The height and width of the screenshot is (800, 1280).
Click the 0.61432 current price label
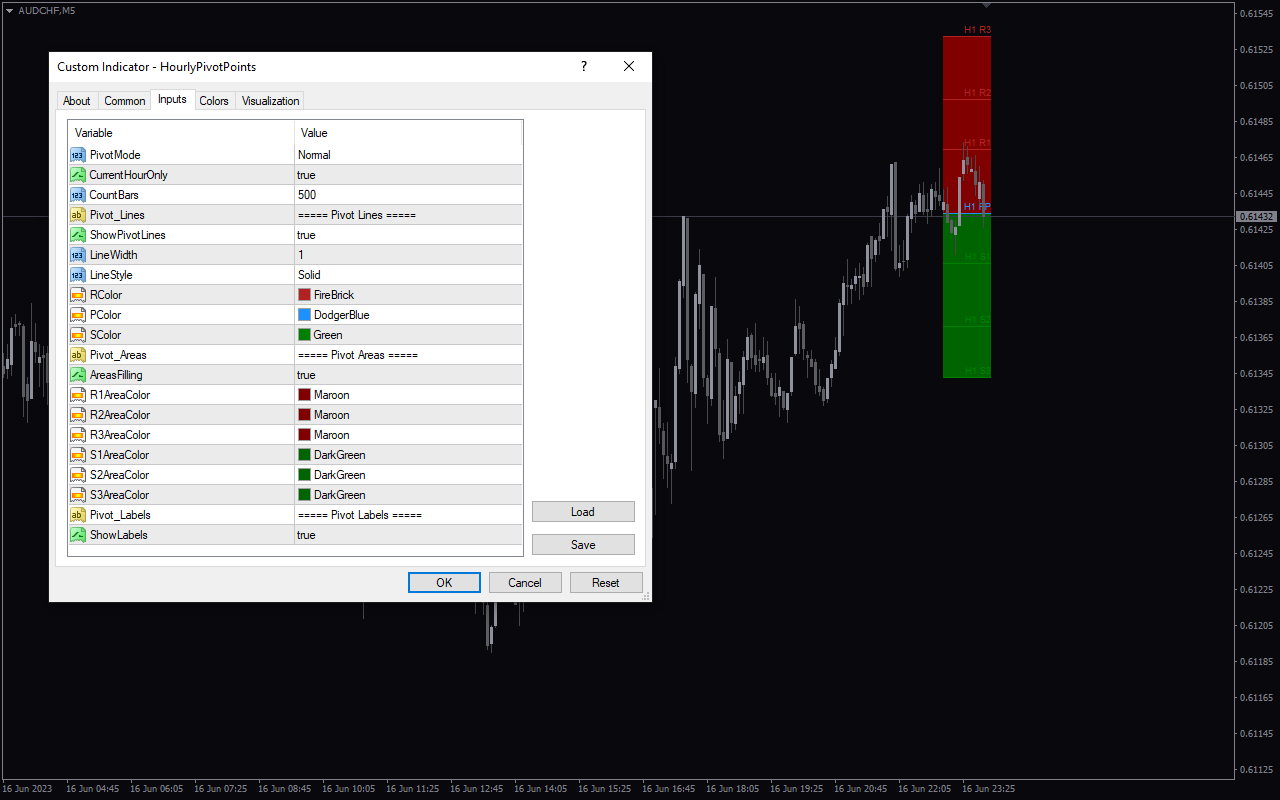1256,217
